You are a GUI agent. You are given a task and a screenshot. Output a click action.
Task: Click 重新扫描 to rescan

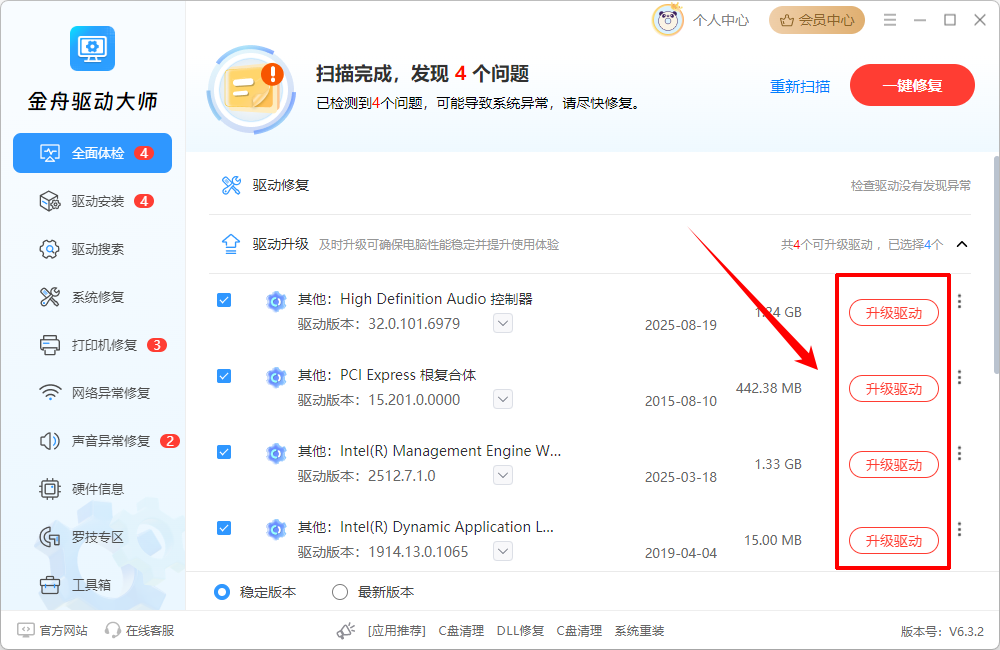pos(800,86)
